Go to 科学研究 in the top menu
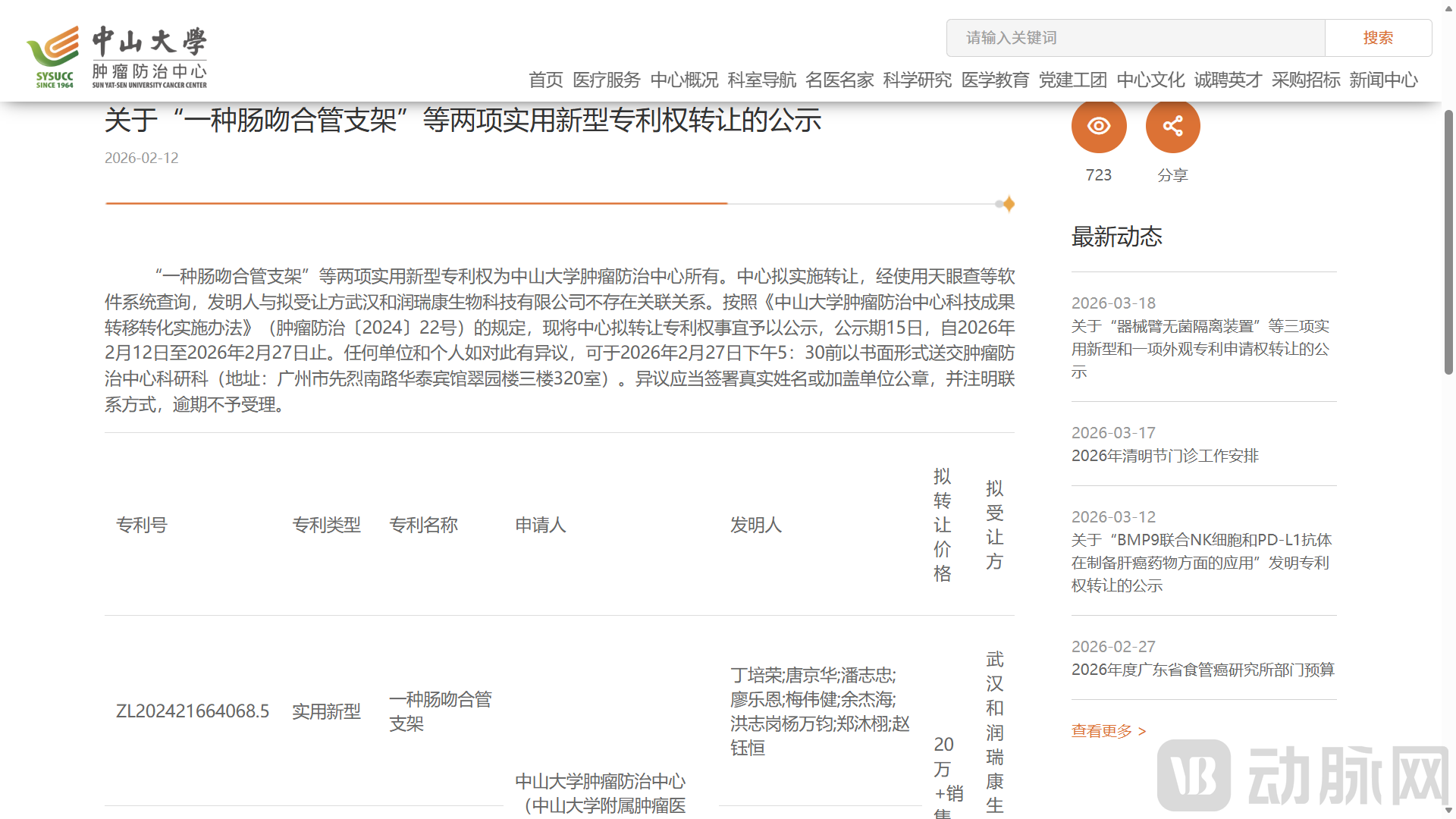The height and width of the screenshot is (819, 1456). (917, 80)
